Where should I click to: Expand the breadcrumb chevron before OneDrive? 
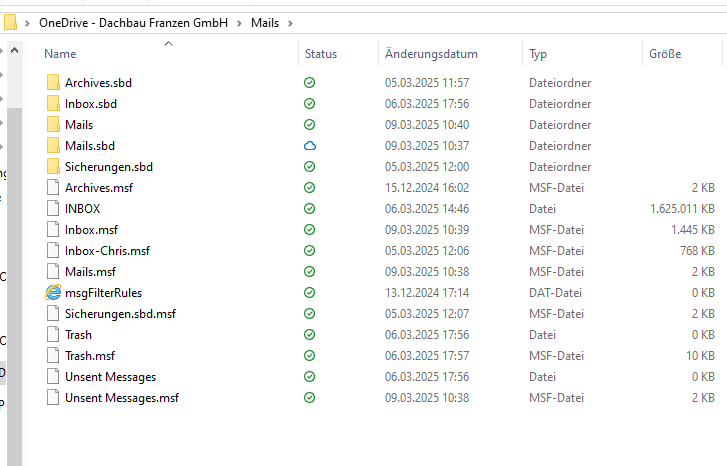tap(27, 23)
